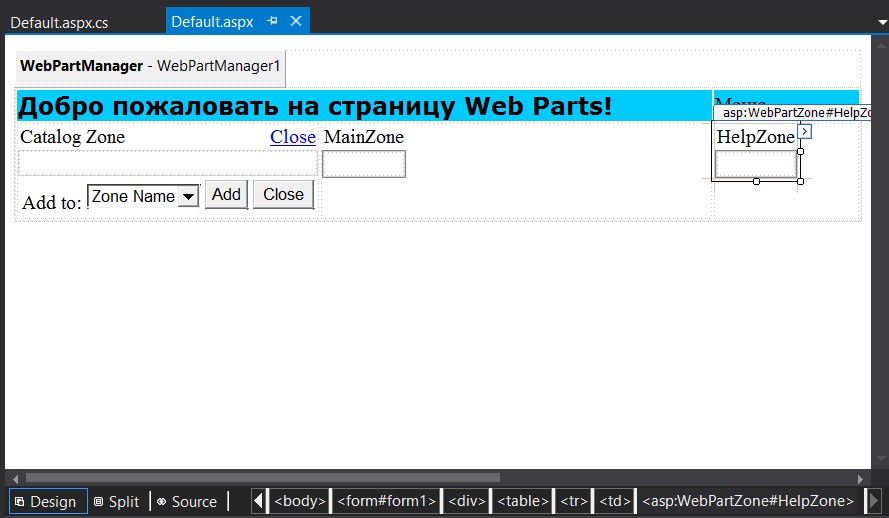The height and width of the screenshot is (518, 889).
Task: Switch to Split view
Action: [116, 502]
